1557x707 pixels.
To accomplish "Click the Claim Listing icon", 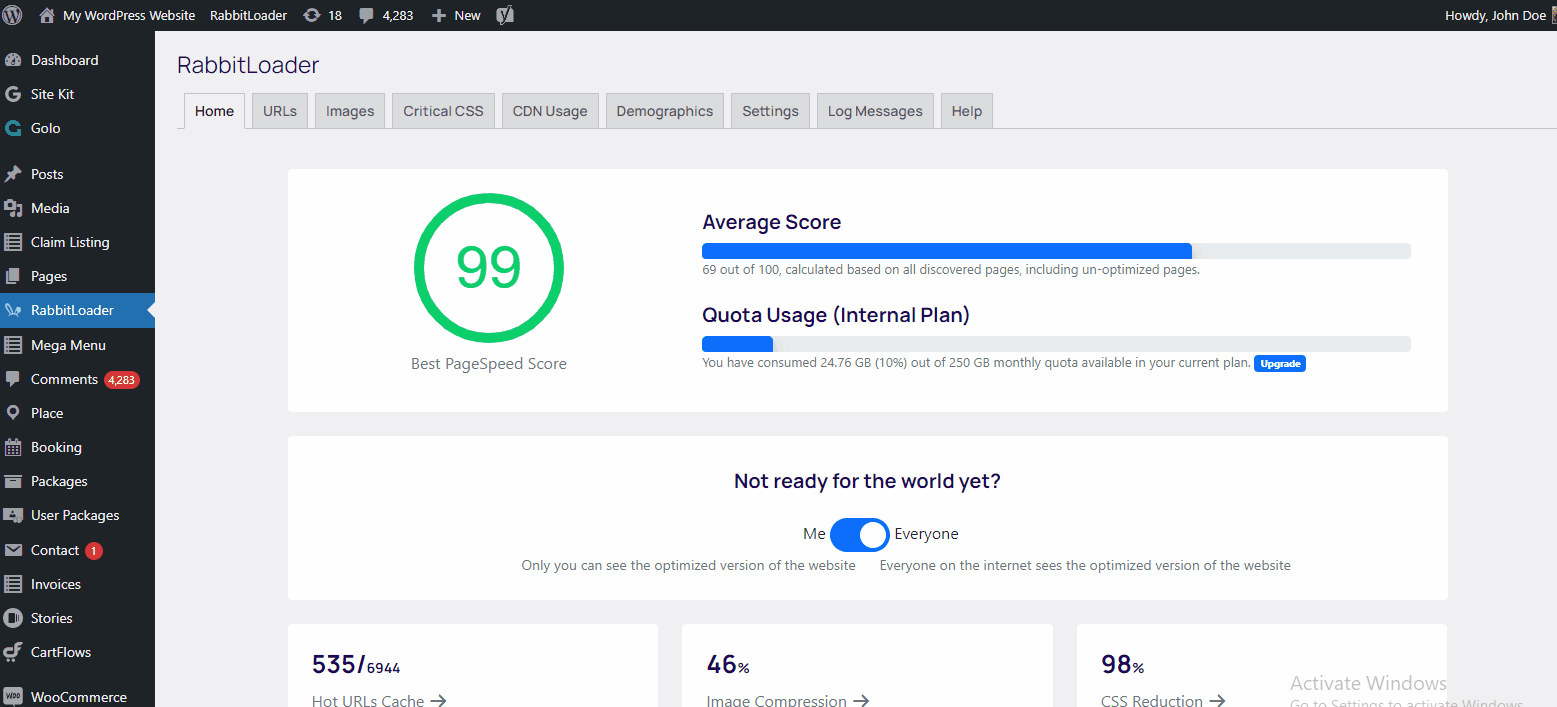I will [x=13, y=242].
